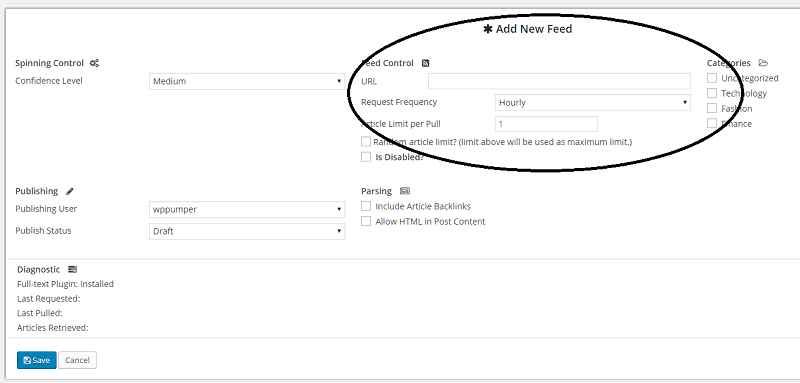
Task: Click the Categories folder icon
Action: 763,63
